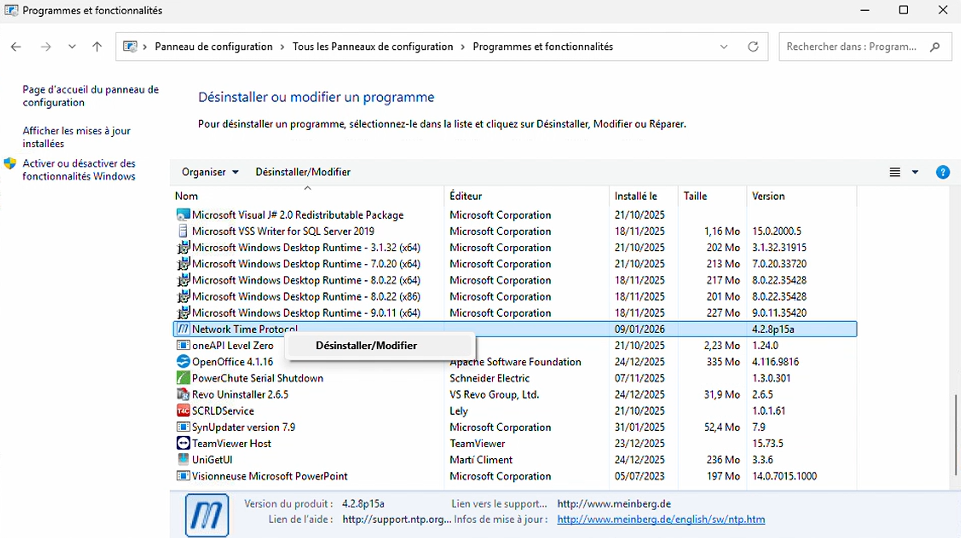961x538 pixels.
Task: Open recent locations dropdown next to forward arrow
Action: [x=72, y=47]
